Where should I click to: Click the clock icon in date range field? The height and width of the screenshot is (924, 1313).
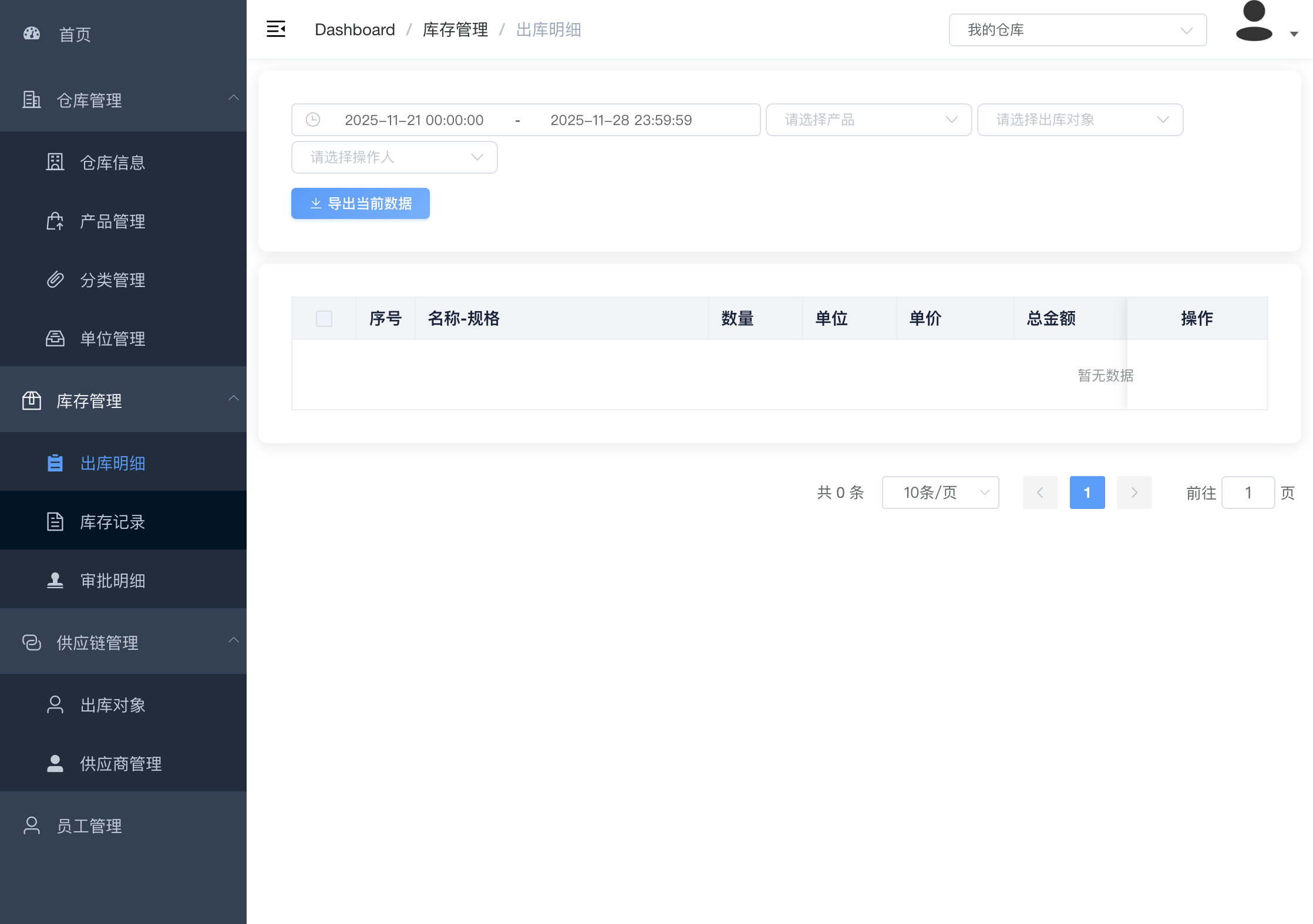click(x=313, y=120)
